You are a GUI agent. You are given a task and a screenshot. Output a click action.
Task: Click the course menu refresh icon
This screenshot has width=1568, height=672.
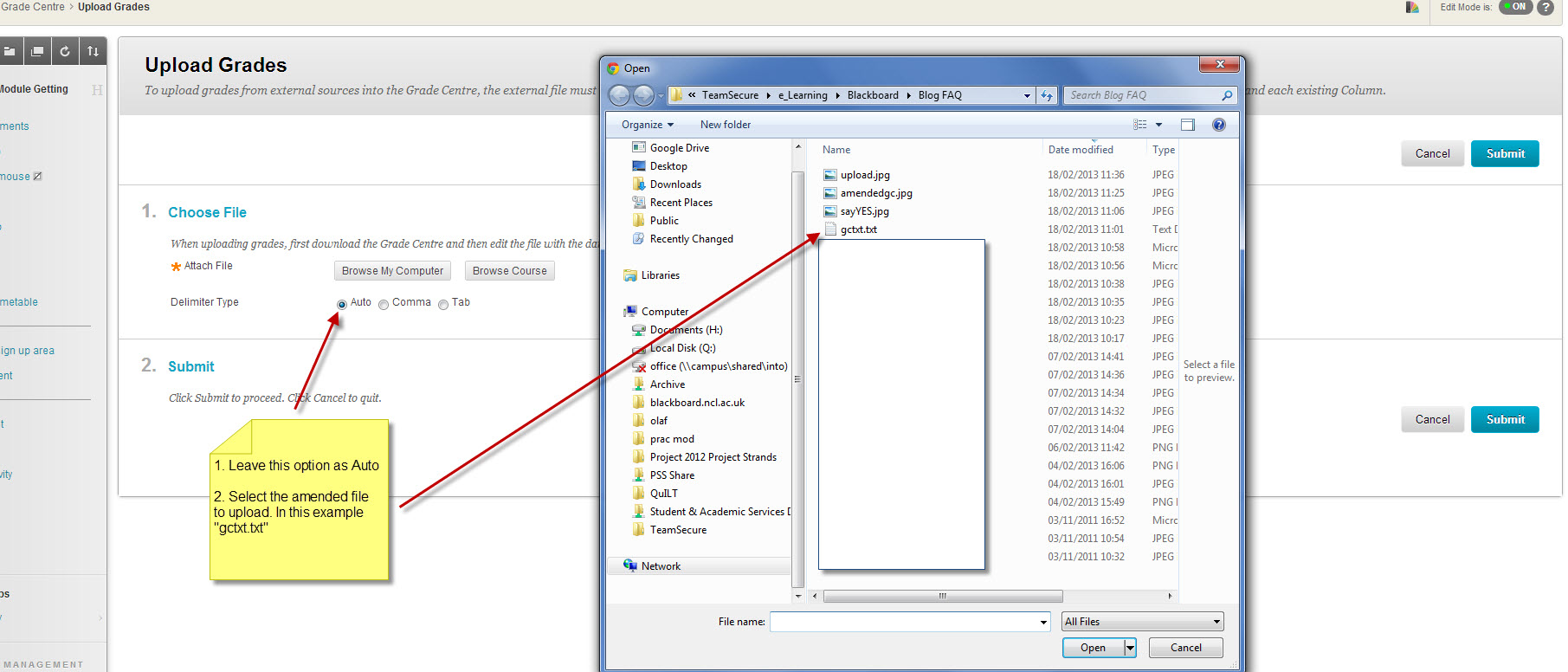(65, 52)
